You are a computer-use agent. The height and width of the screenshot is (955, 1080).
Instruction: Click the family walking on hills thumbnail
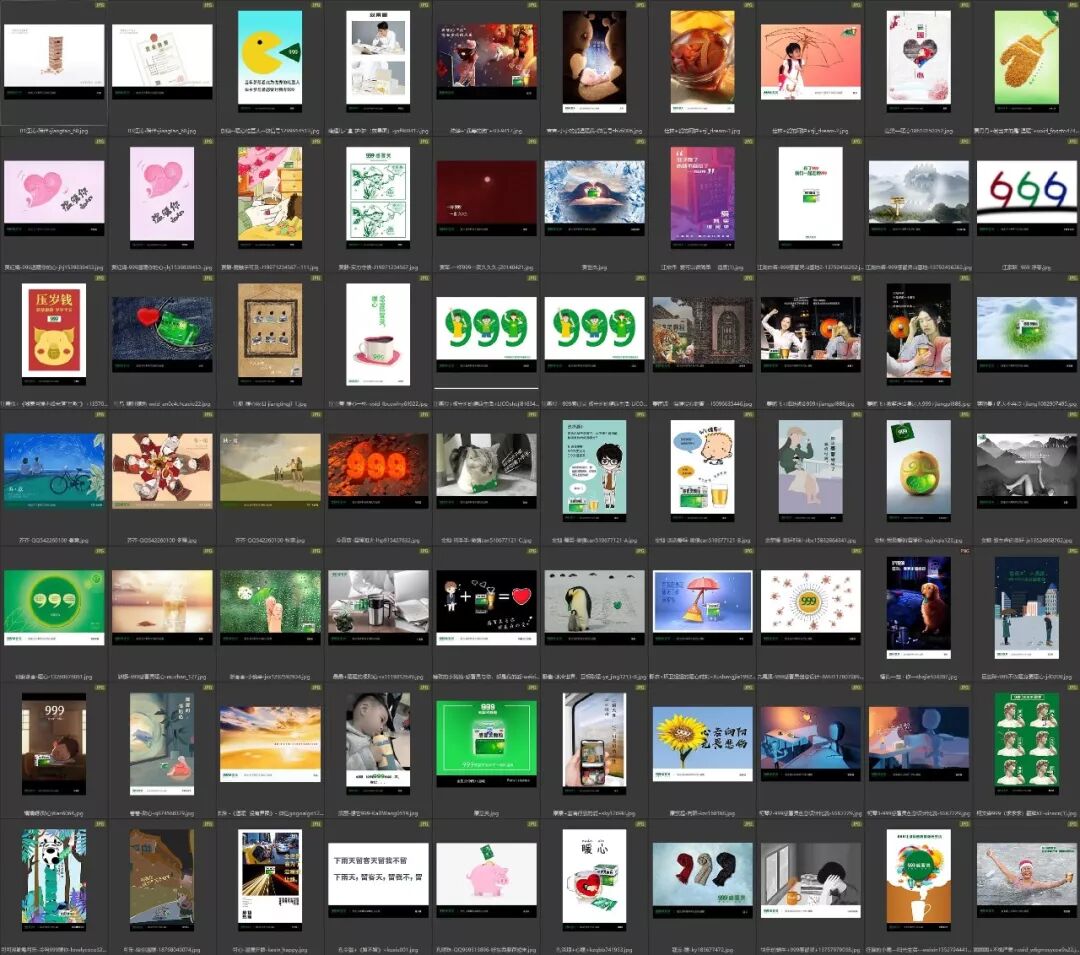(x=270, y=472)
